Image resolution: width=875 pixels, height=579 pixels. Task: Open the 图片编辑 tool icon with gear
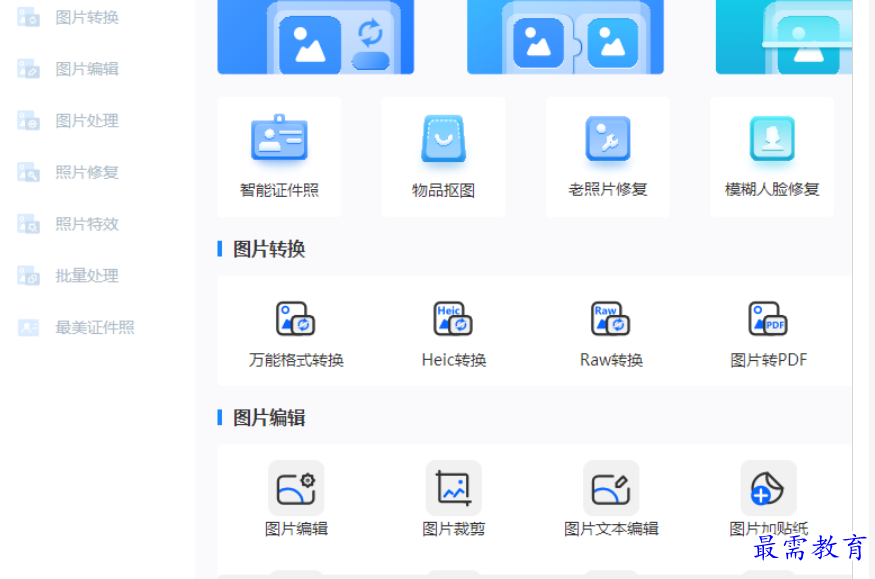click(x=296, y=488)
